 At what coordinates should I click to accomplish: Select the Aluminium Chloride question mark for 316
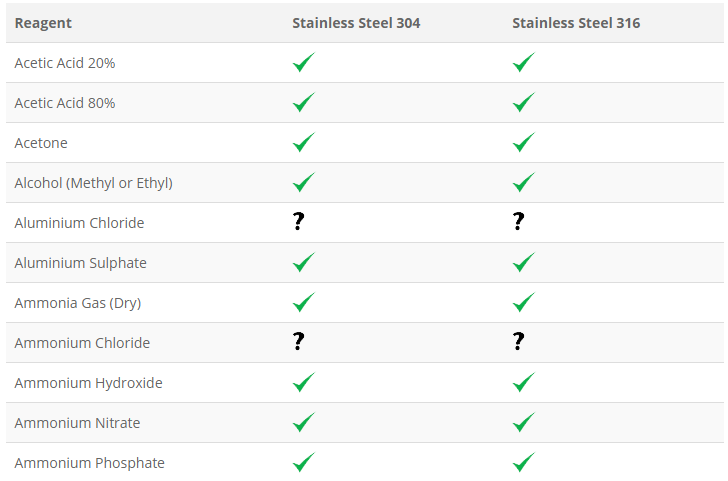point(519,221)
